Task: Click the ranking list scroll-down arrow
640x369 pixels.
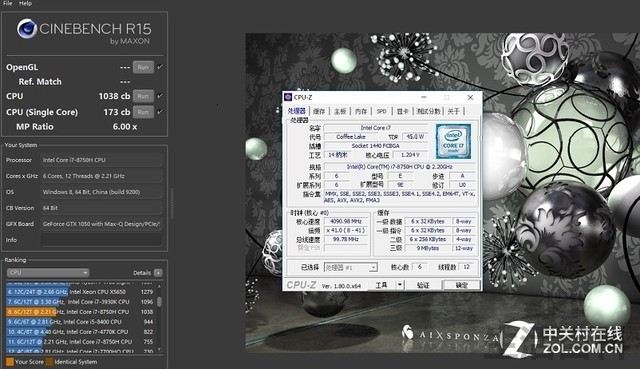Action: click(x=159, y=349)
